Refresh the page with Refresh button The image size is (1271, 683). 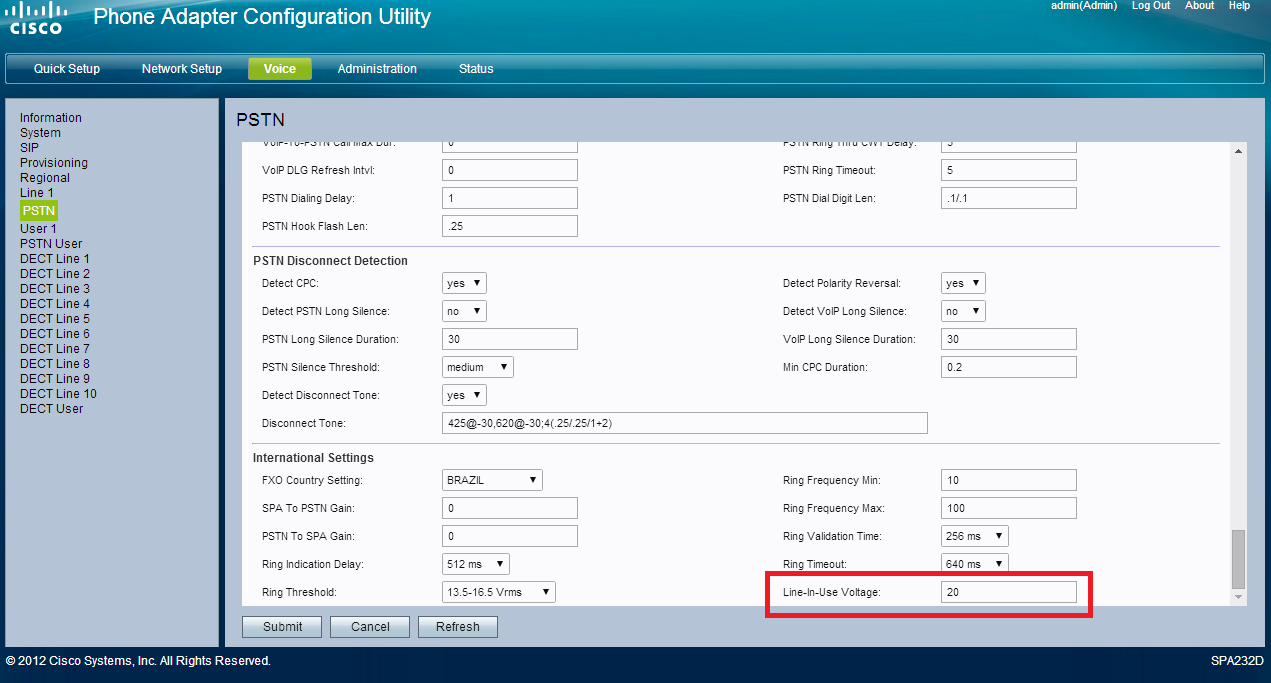[x=458, y=627]
